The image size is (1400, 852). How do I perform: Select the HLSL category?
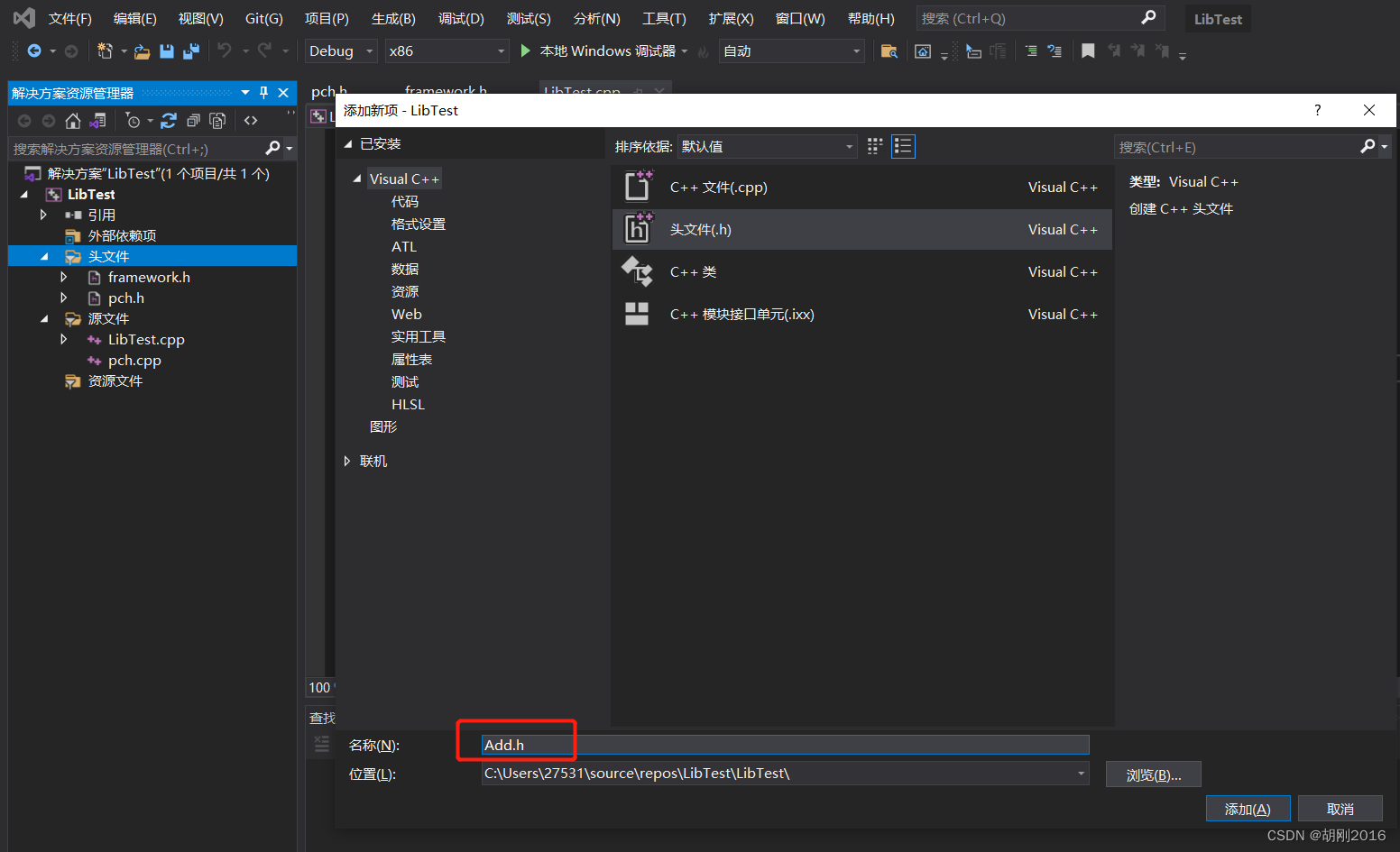click(408, 405)
